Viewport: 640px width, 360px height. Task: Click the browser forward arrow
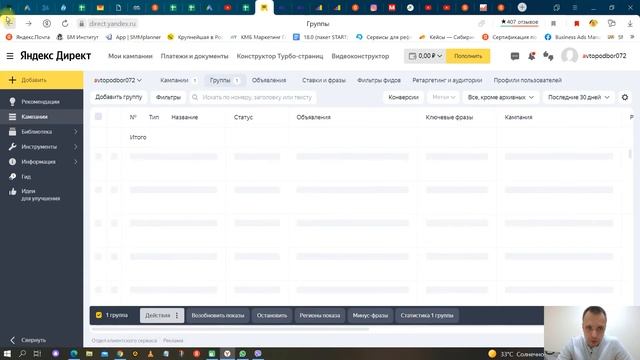29,24
